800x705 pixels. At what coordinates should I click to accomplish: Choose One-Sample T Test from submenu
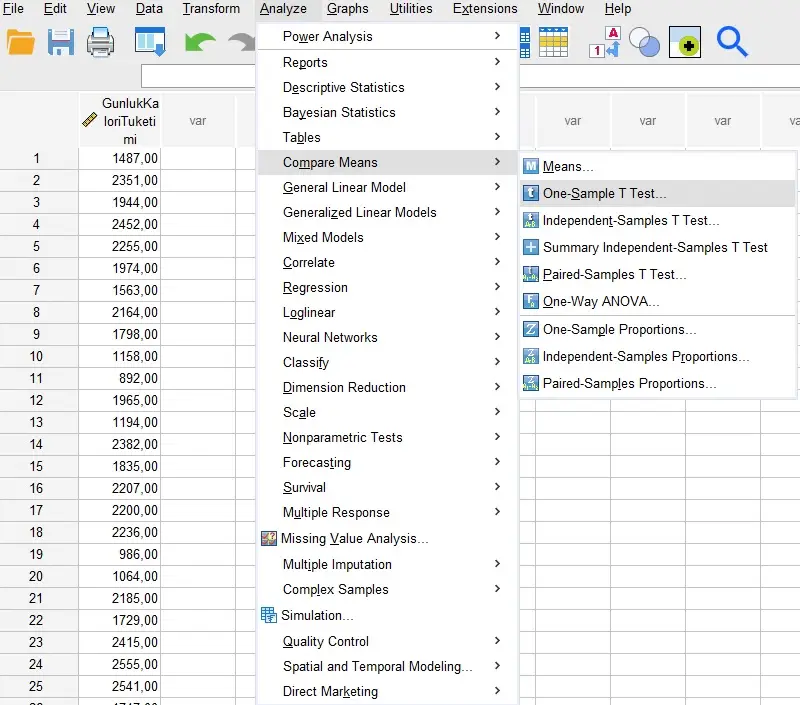[x=658, y=193]
